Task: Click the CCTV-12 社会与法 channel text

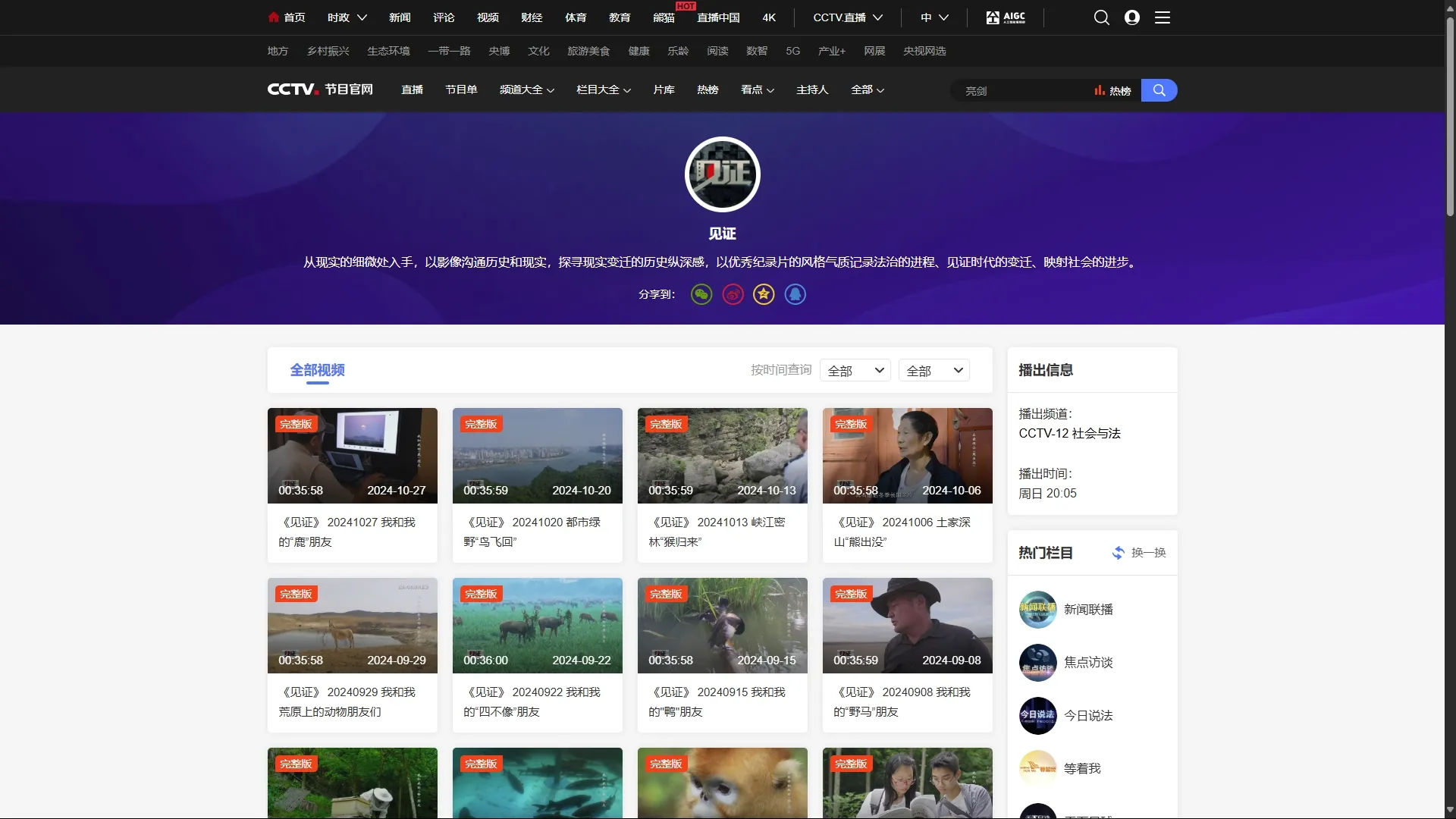Action: 1069,434
